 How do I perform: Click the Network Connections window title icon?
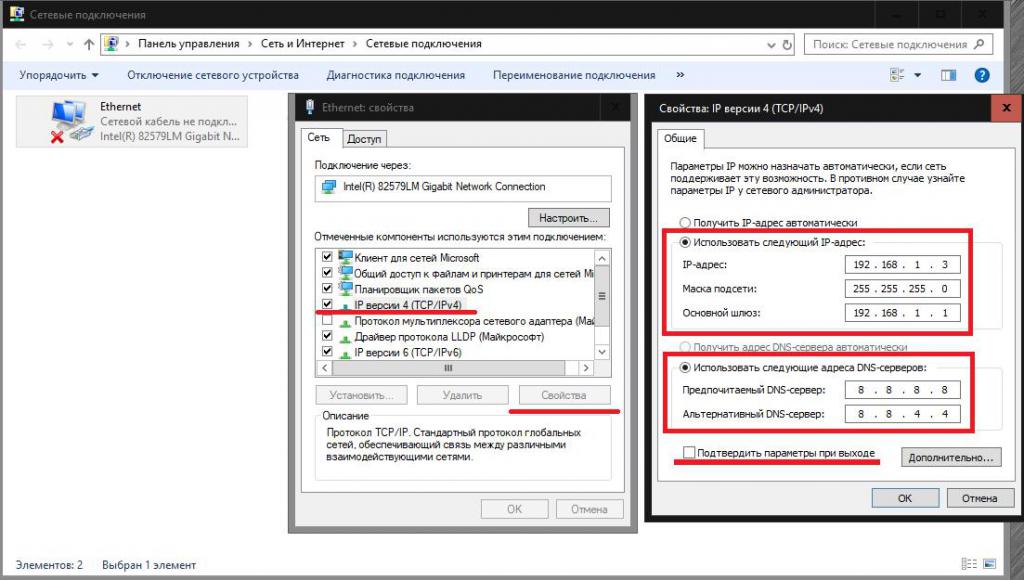[16, 14]
